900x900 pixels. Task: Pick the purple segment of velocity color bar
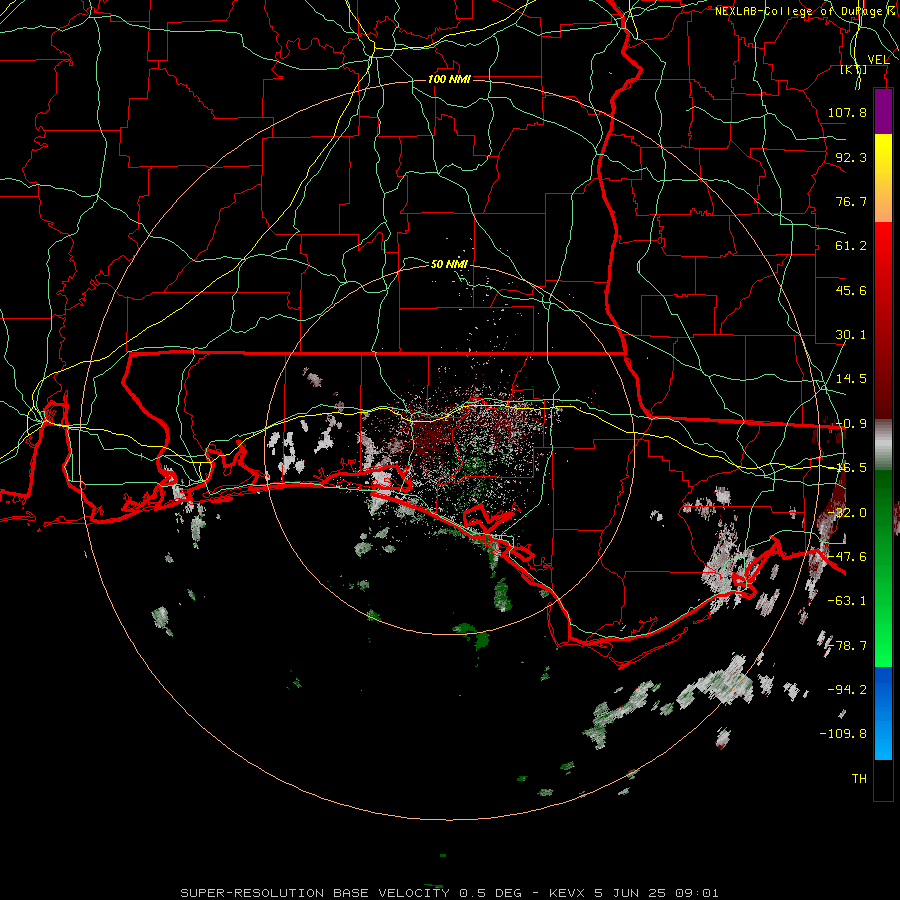point(883,111)
